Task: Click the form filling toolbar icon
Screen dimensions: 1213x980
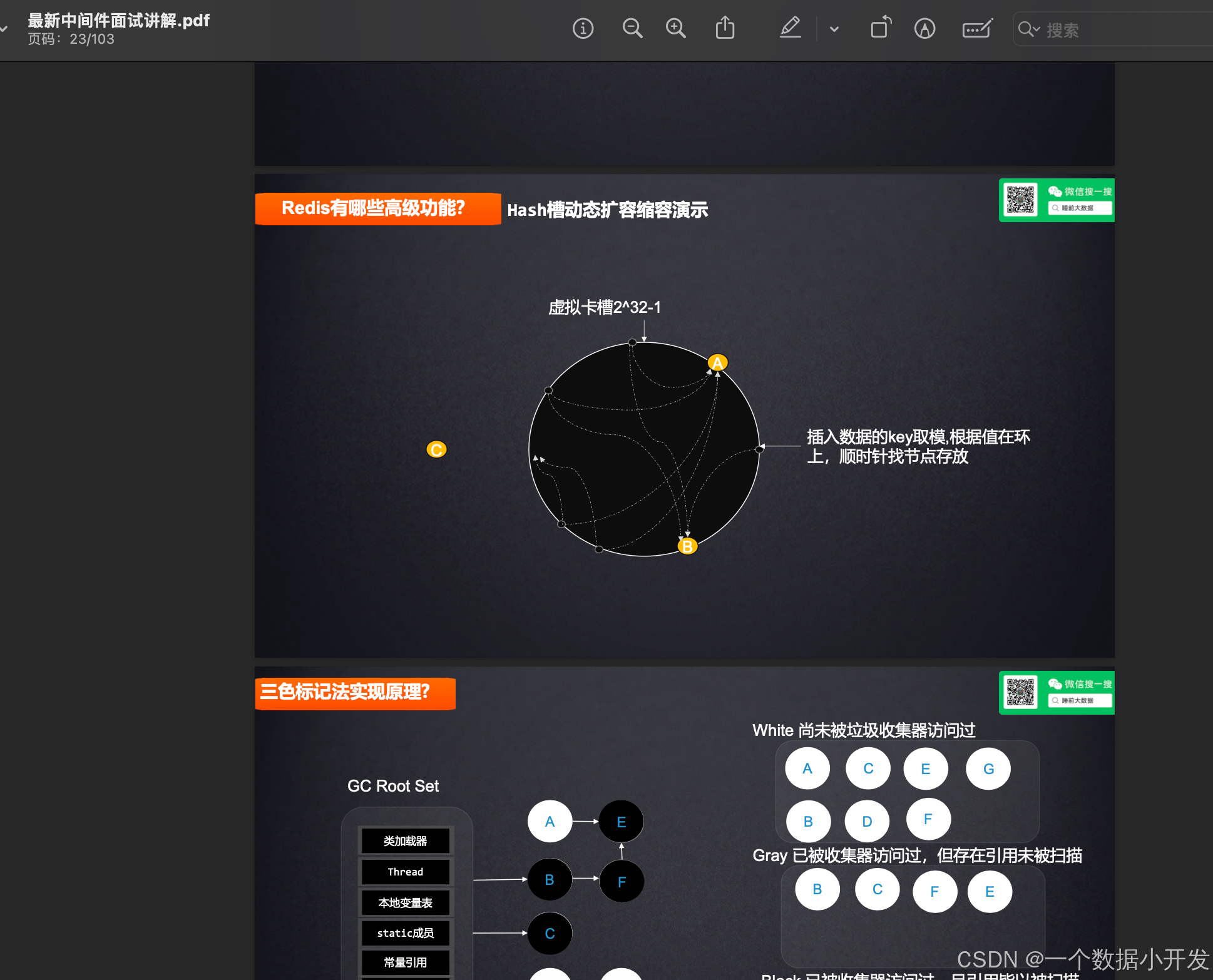Action: tap(976, 29)
